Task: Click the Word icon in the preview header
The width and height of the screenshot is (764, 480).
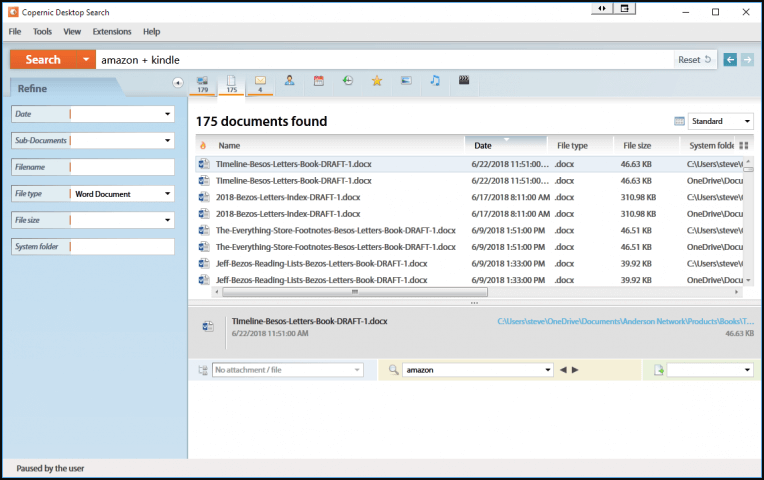Action: click(208, 326)
